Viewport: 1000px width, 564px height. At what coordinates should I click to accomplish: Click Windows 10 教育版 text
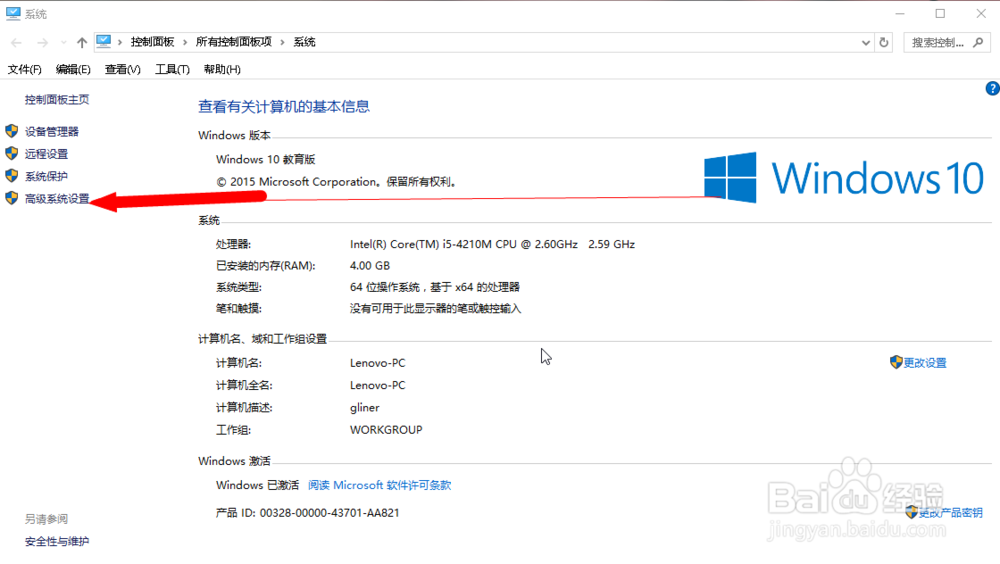(x=265, y=160)
